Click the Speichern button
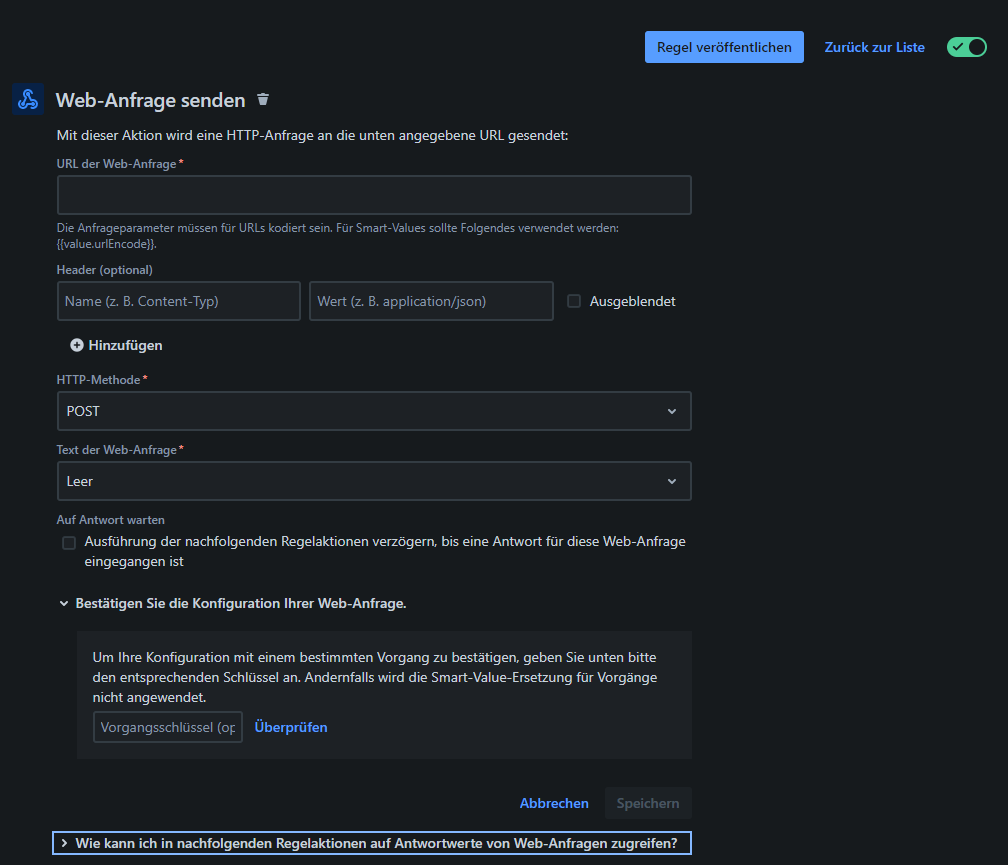This screenshot has width=1008, height=865. (x=648, y=803)
